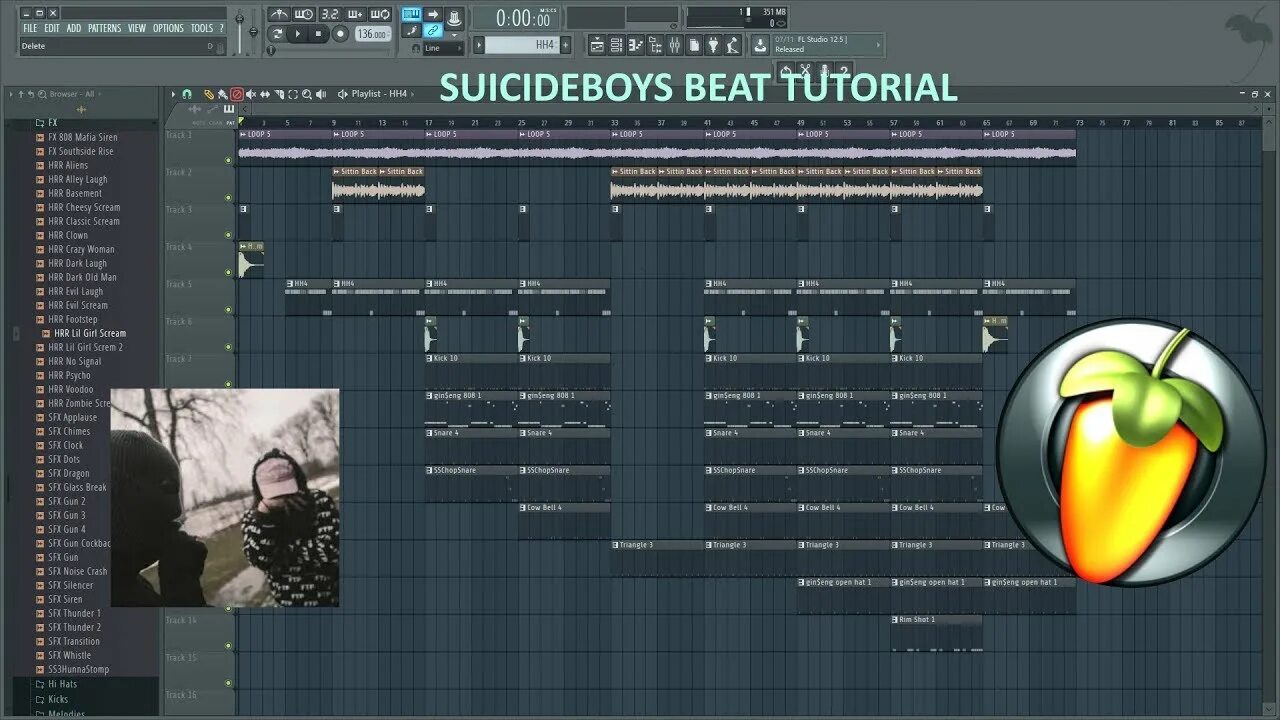Switch between pattern and song mode

pyautogui.click(x=277, y=34)
